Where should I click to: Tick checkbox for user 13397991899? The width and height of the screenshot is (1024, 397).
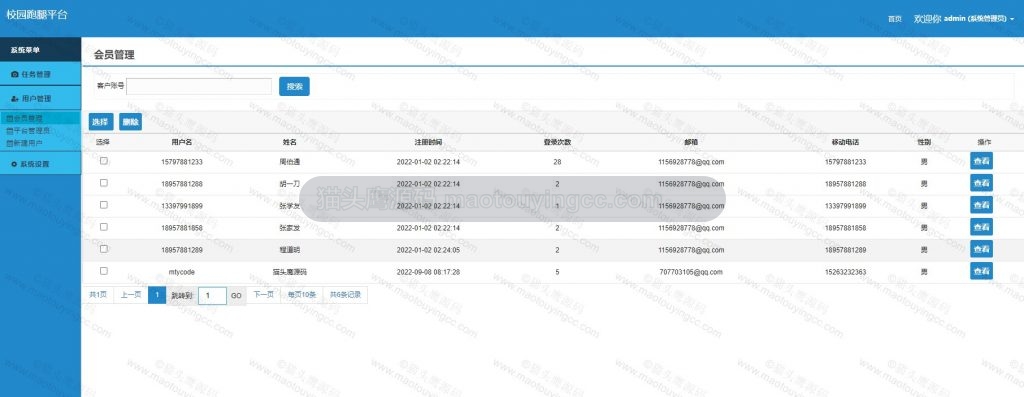pos(103,205)
